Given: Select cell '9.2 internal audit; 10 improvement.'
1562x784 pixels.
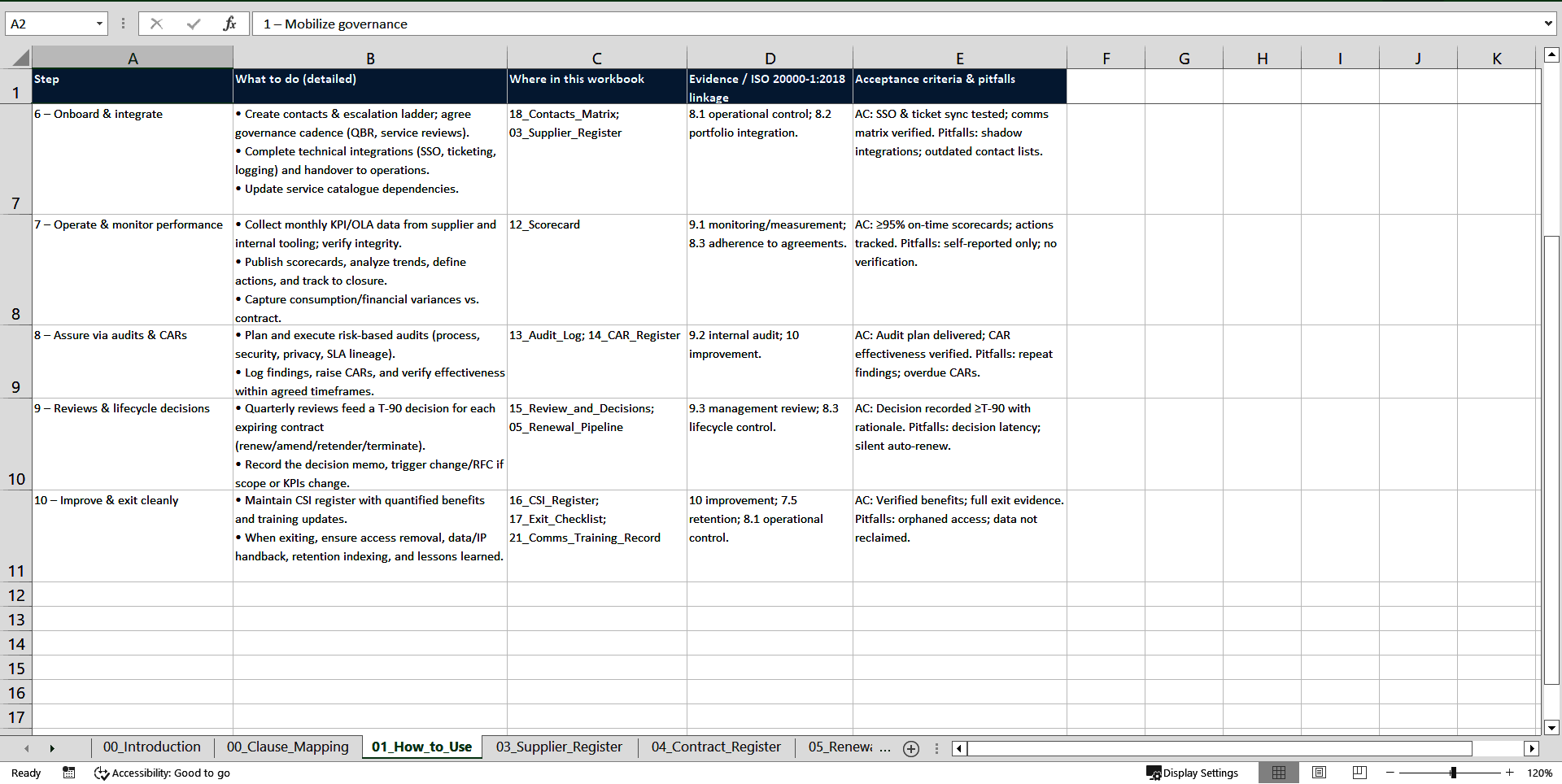Looking at the screenshot, I should point(770,362).
